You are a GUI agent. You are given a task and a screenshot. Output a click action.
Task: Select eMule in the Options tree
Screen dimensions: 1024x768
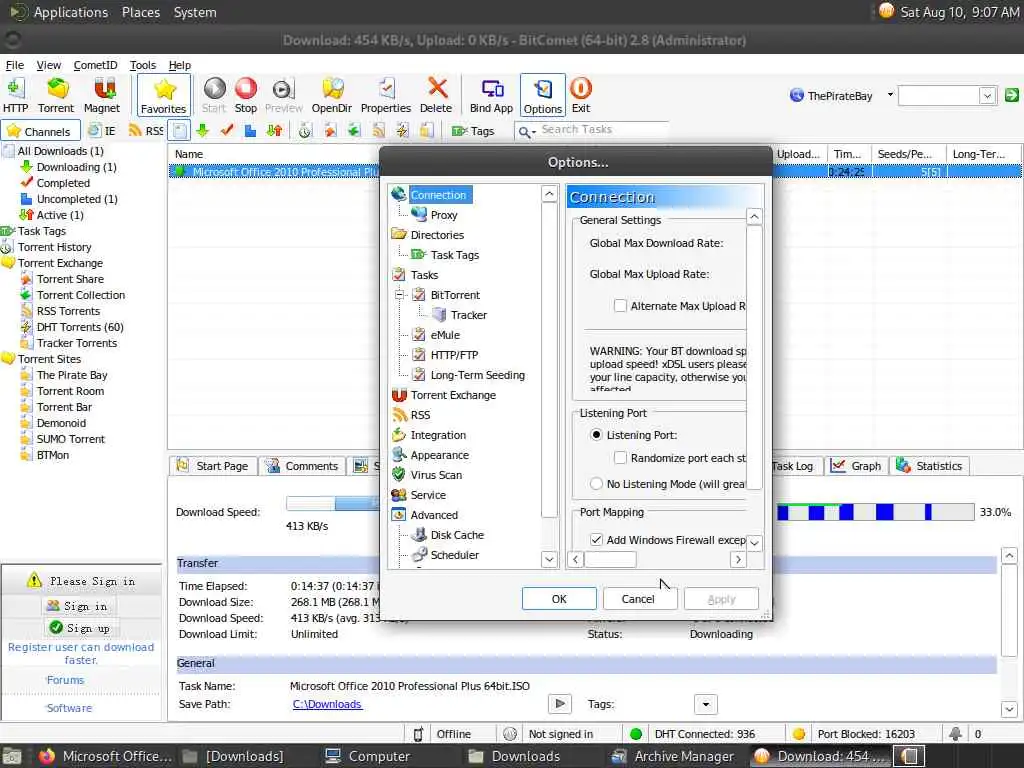445,335
